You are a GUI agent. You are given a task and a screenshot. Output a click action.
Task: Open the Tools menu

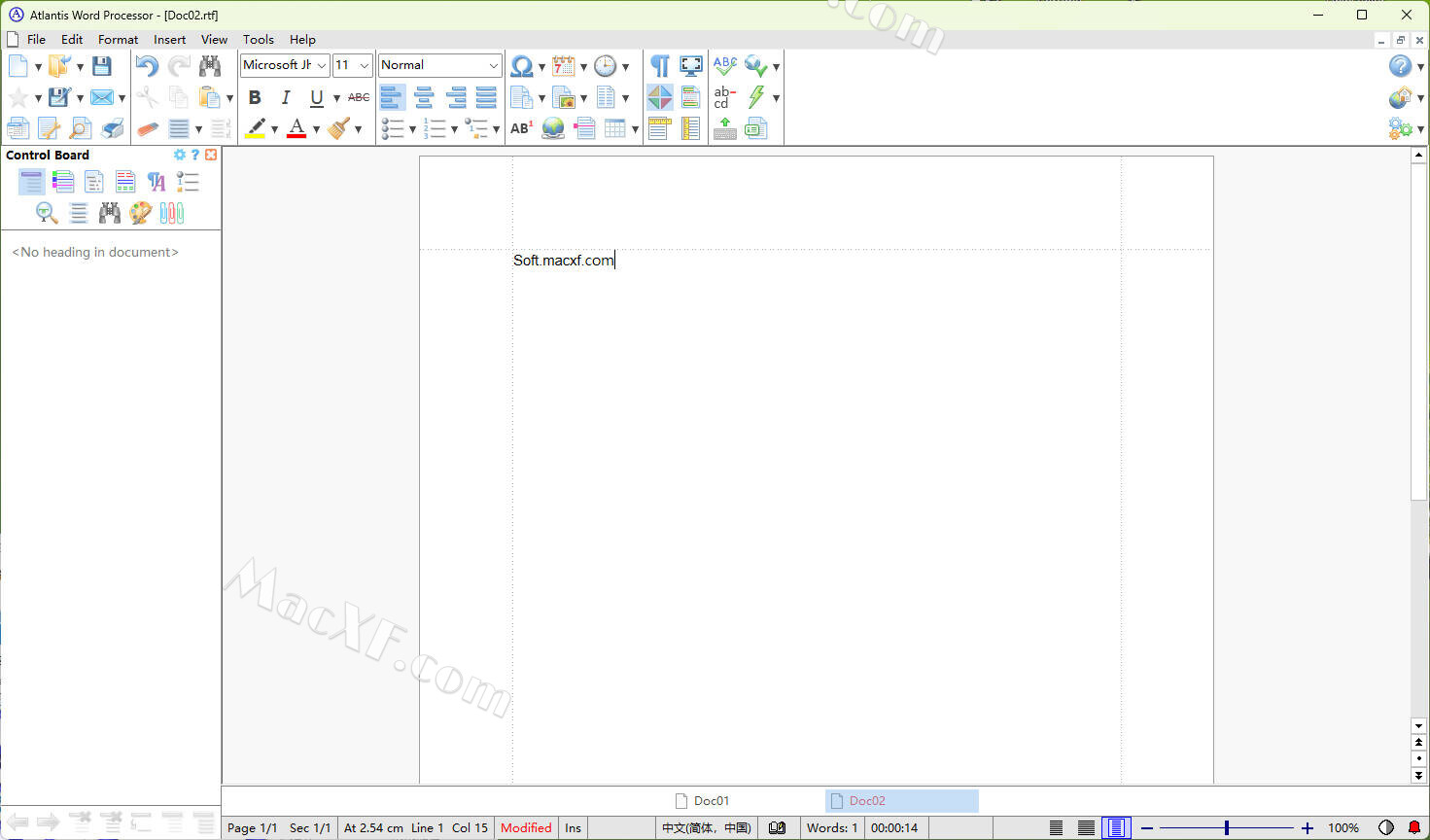(x=258, y=40)
